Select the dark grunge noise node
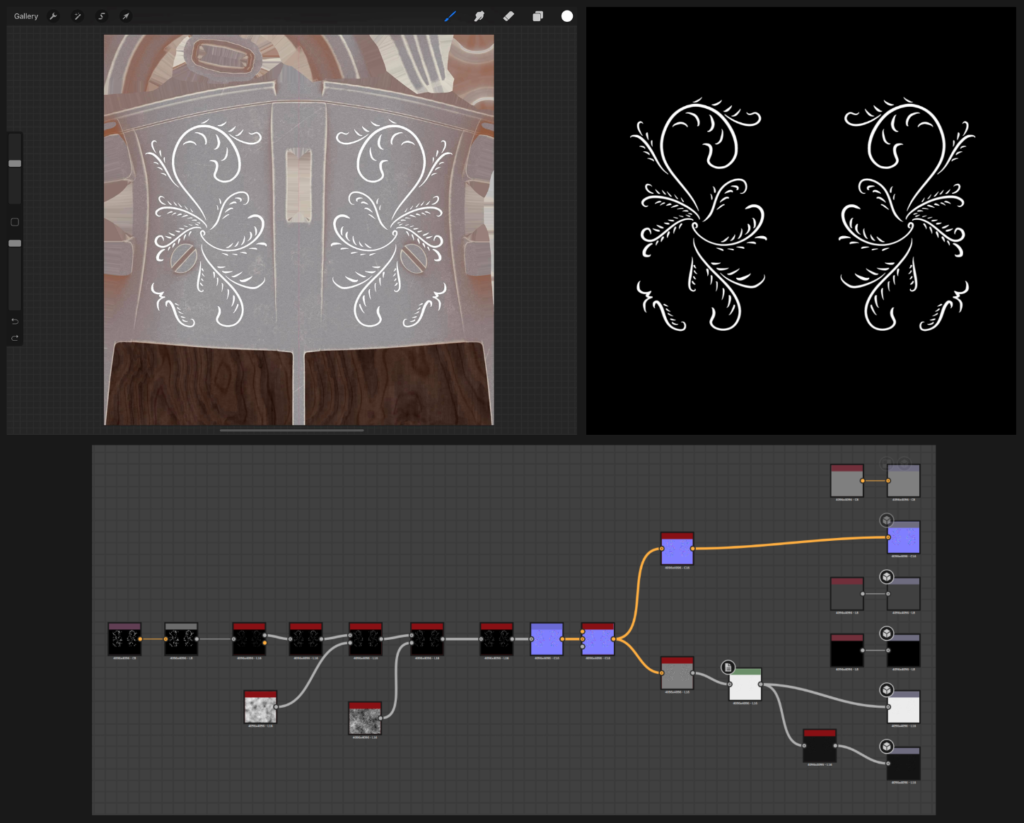This screenshot has width=1024, height=823. [x=365, y=718]
